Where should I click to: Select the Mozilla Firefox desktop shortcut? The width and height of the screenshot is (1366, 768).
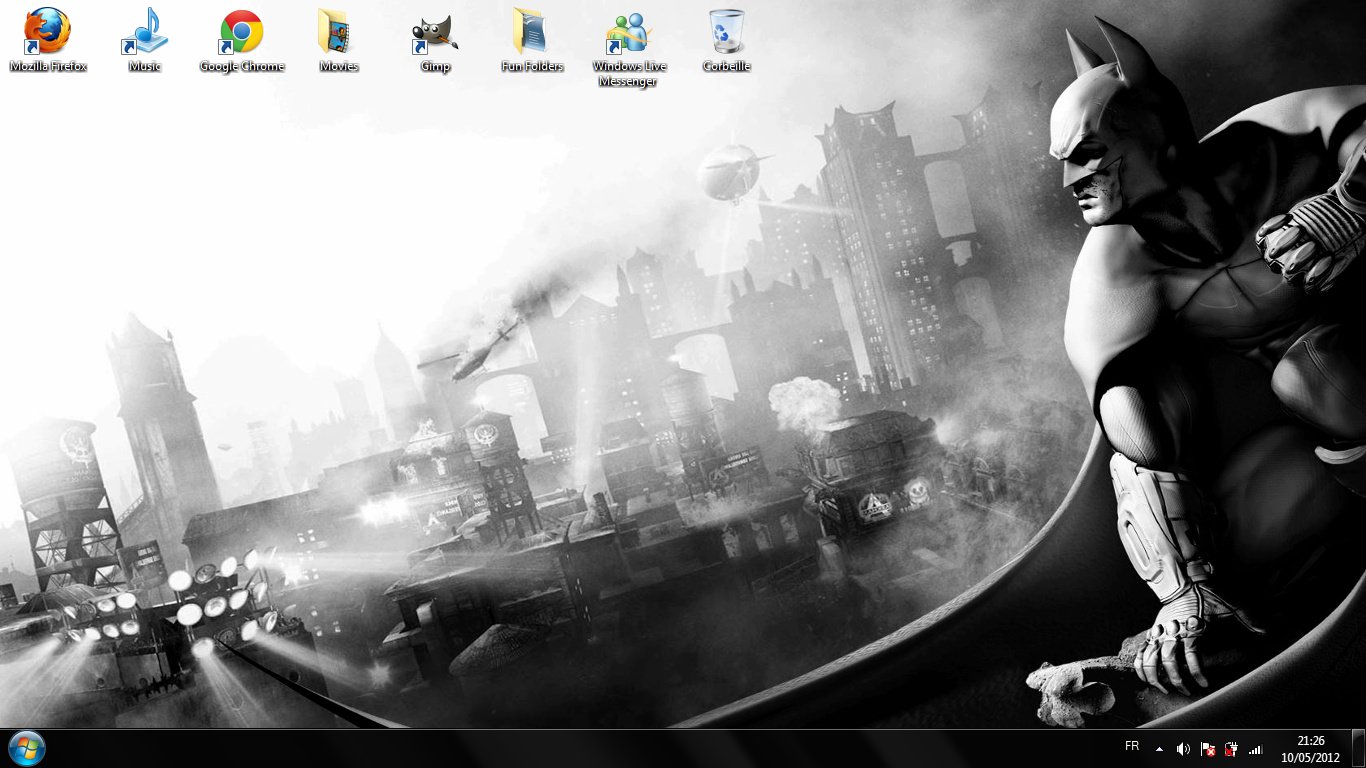tap(47, 40)
